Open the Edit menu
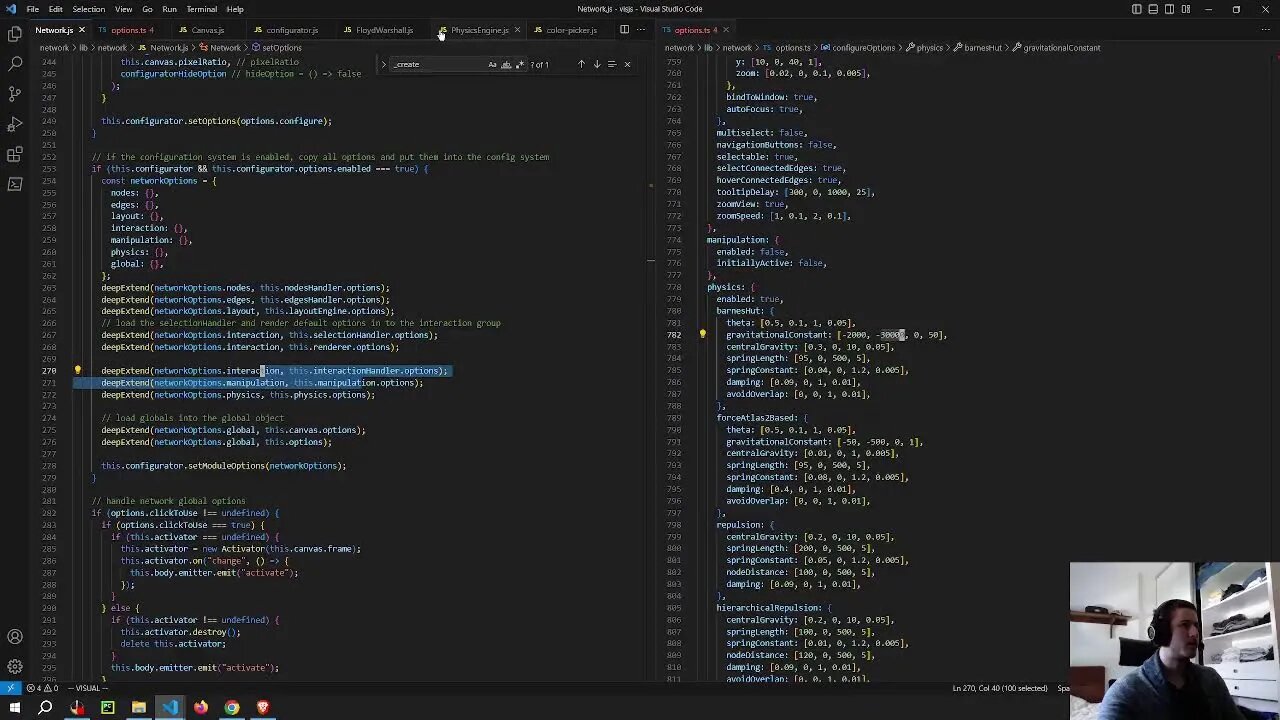1280x720 pixels. pyautogui.click(x=56, y=9)
